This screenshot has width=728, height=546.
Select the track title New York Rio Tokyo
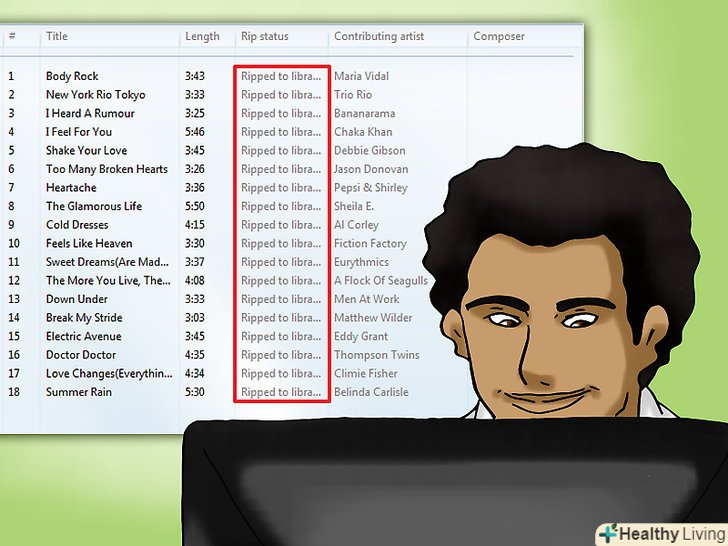[95, 95]
